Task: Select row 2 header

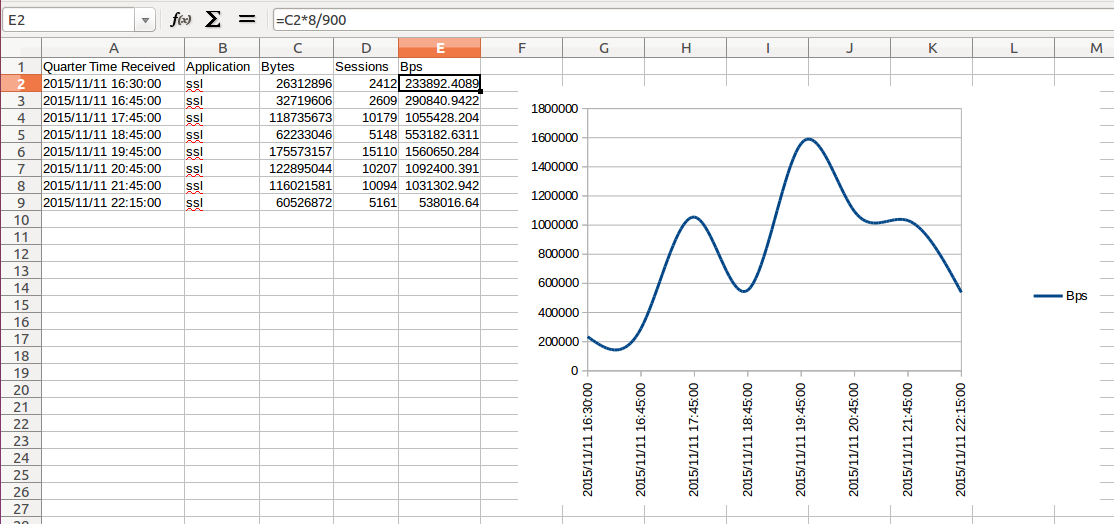Action: tap(20, 84)
